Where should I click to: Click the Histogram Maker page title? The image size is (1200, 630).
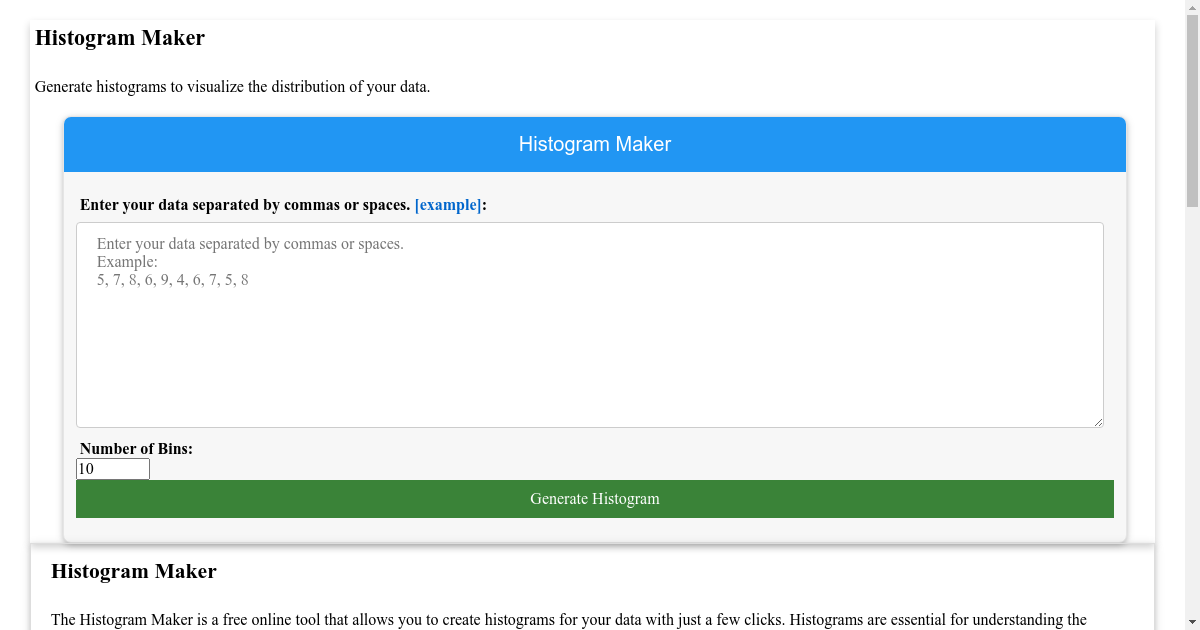[120, 38]
